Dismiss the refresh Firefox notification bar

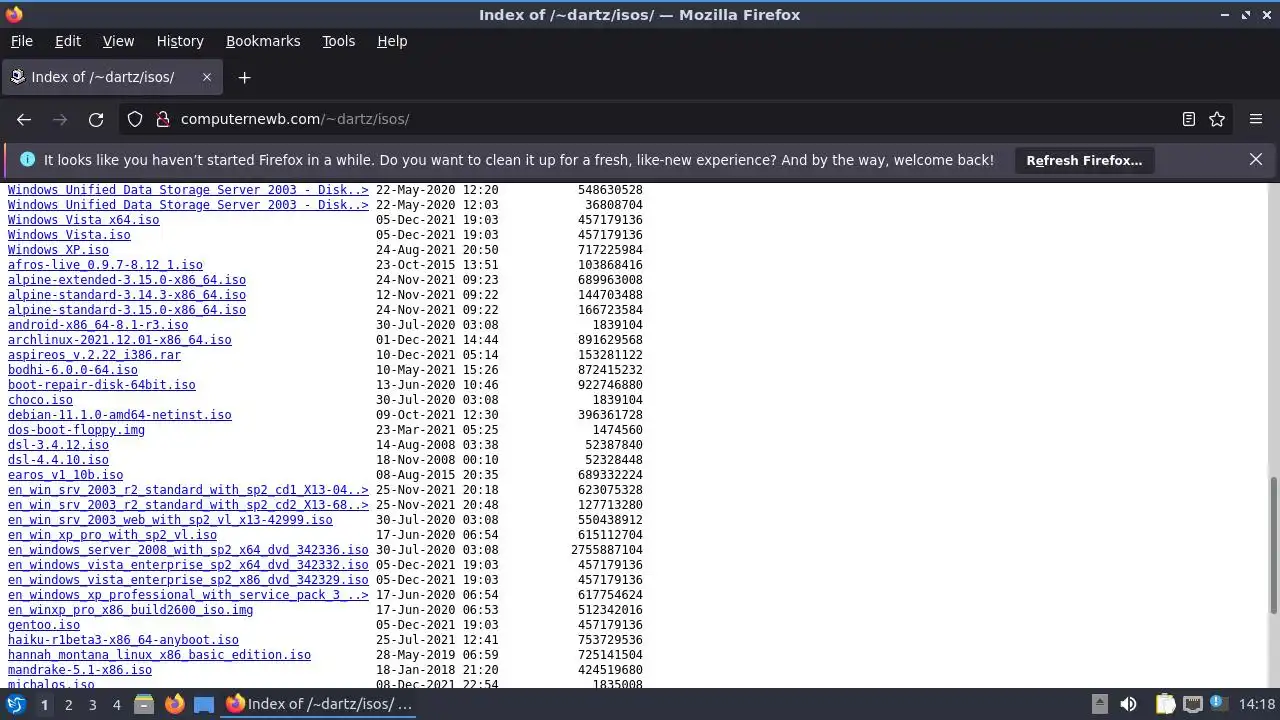click(x=1256, y=160)
